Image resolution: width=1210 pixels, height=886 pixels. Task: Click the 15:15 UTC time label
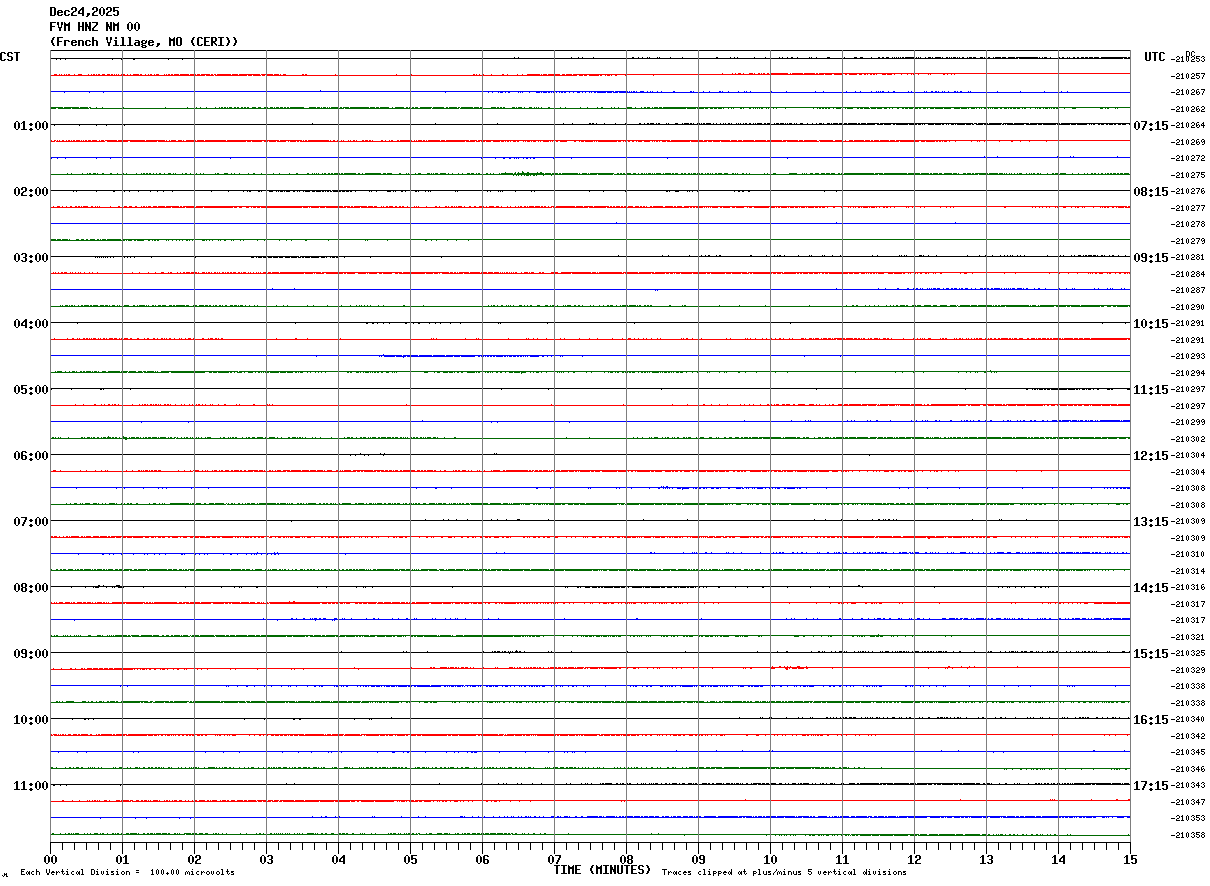[1150, 653]
